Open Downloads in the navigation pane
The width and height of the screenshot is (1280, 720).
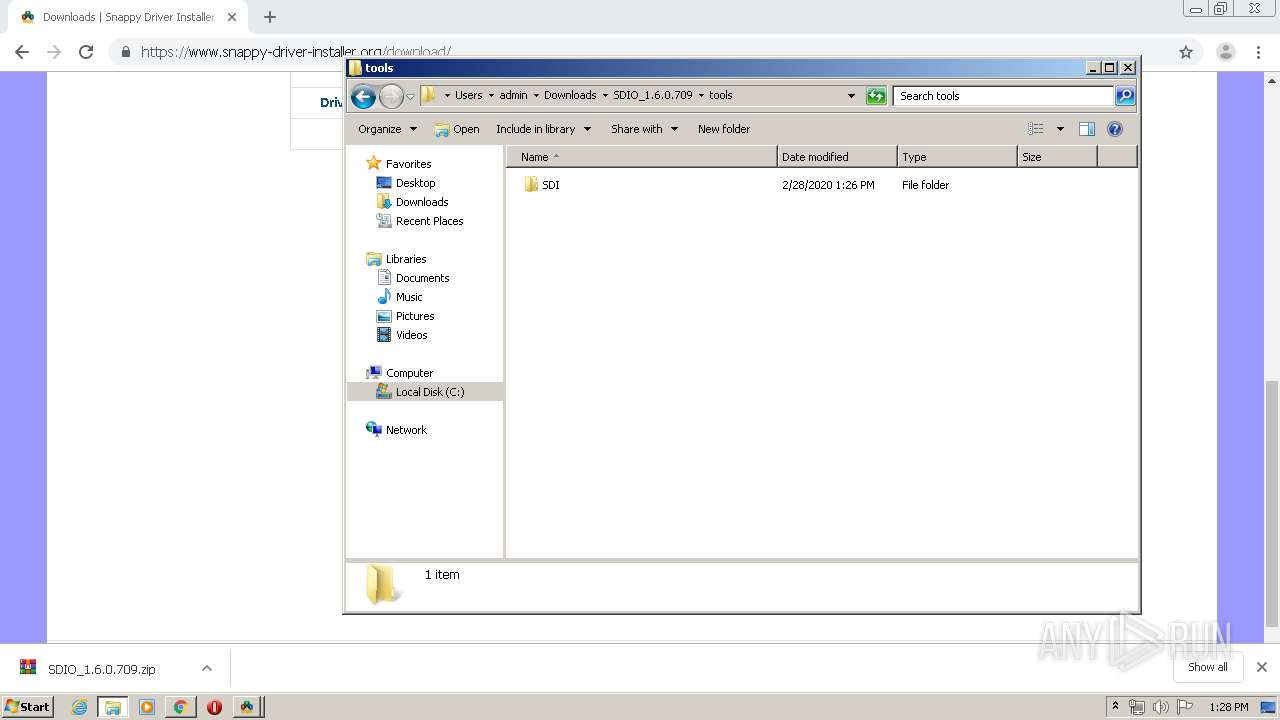[x=412, y=202]
